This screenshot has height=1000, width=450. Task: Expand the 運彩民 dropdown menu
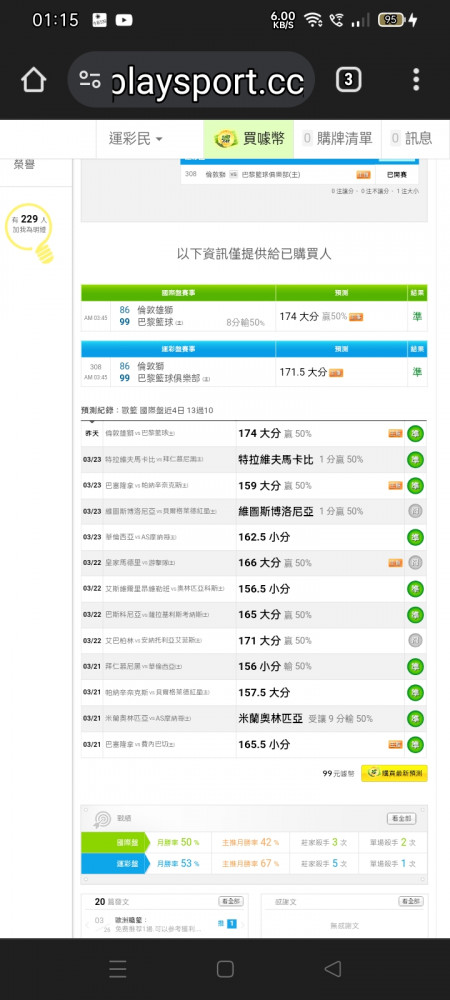point(135,138)
